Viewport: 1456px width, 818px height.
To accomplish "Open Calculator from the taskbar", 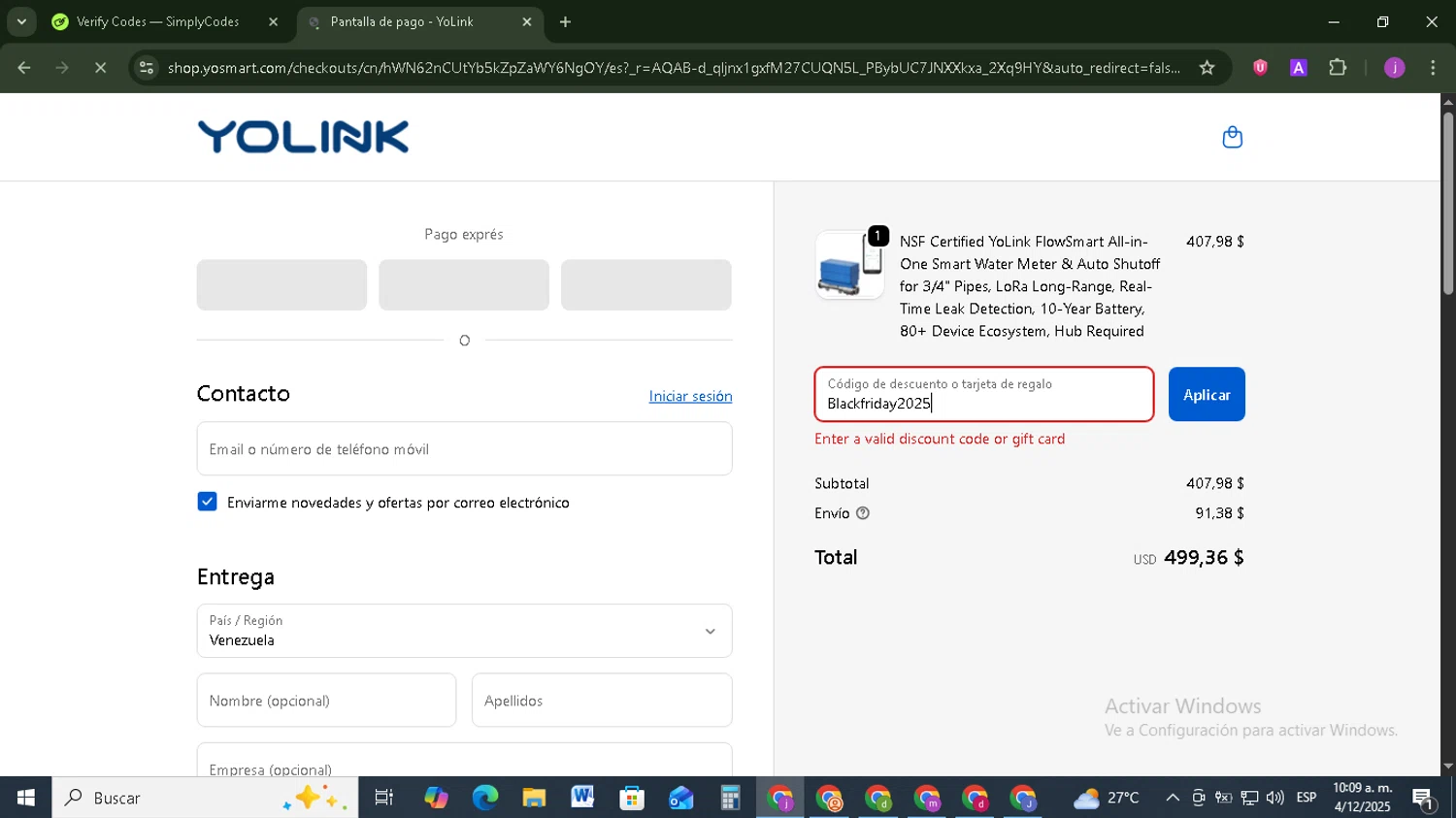I will coord(730,798).
